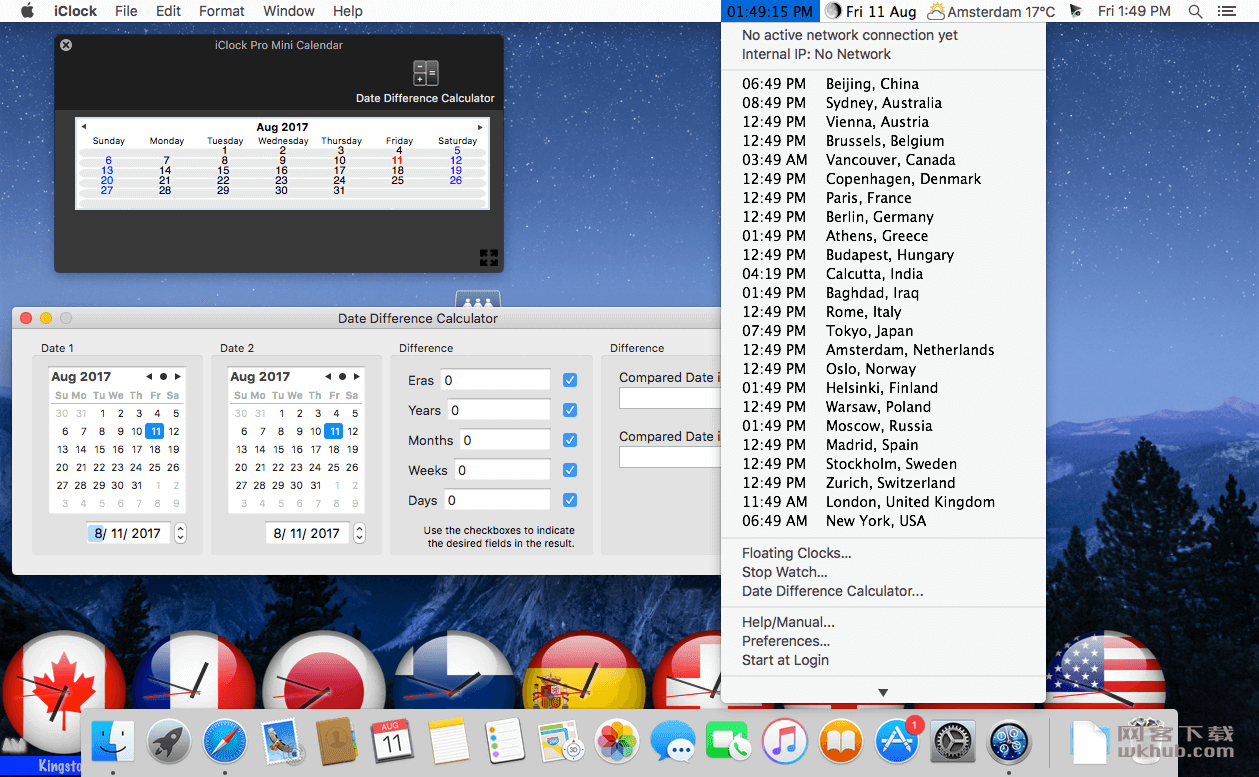Open the iClock application menu
Image resolution: width=1259 pixels, height=777 pixels.
[x=74, y=11]
